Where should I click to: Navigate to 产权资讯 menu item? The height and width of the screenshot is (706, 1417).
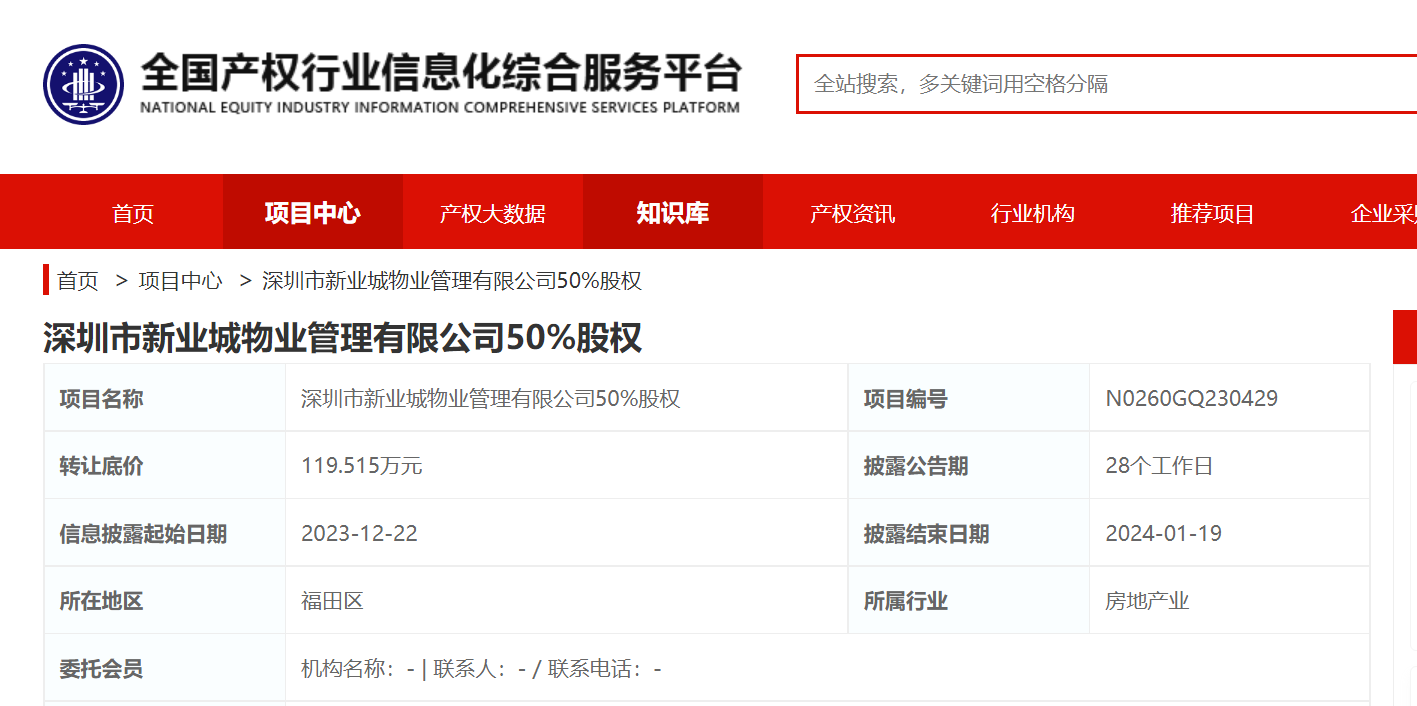click(852, 213)
